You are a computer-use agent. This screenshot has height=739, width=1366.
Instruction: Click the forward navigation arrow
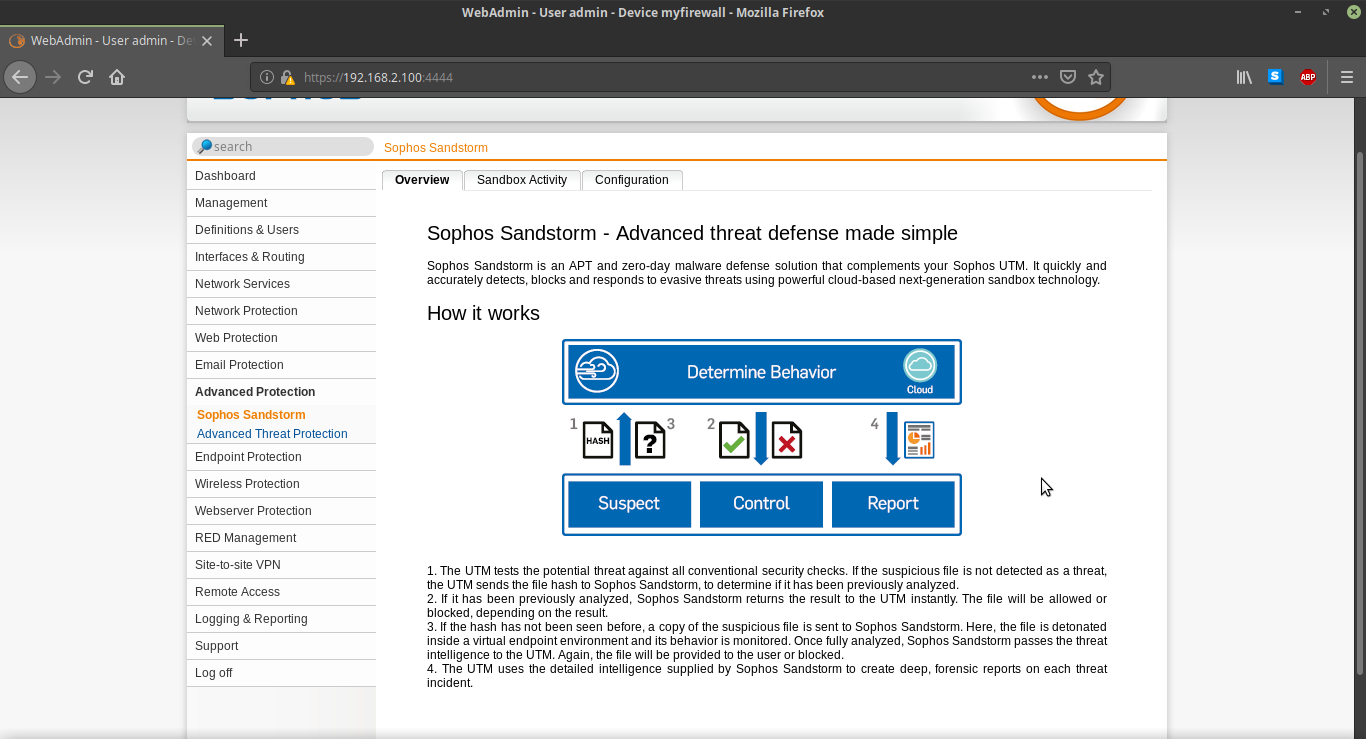click(53, 77)
